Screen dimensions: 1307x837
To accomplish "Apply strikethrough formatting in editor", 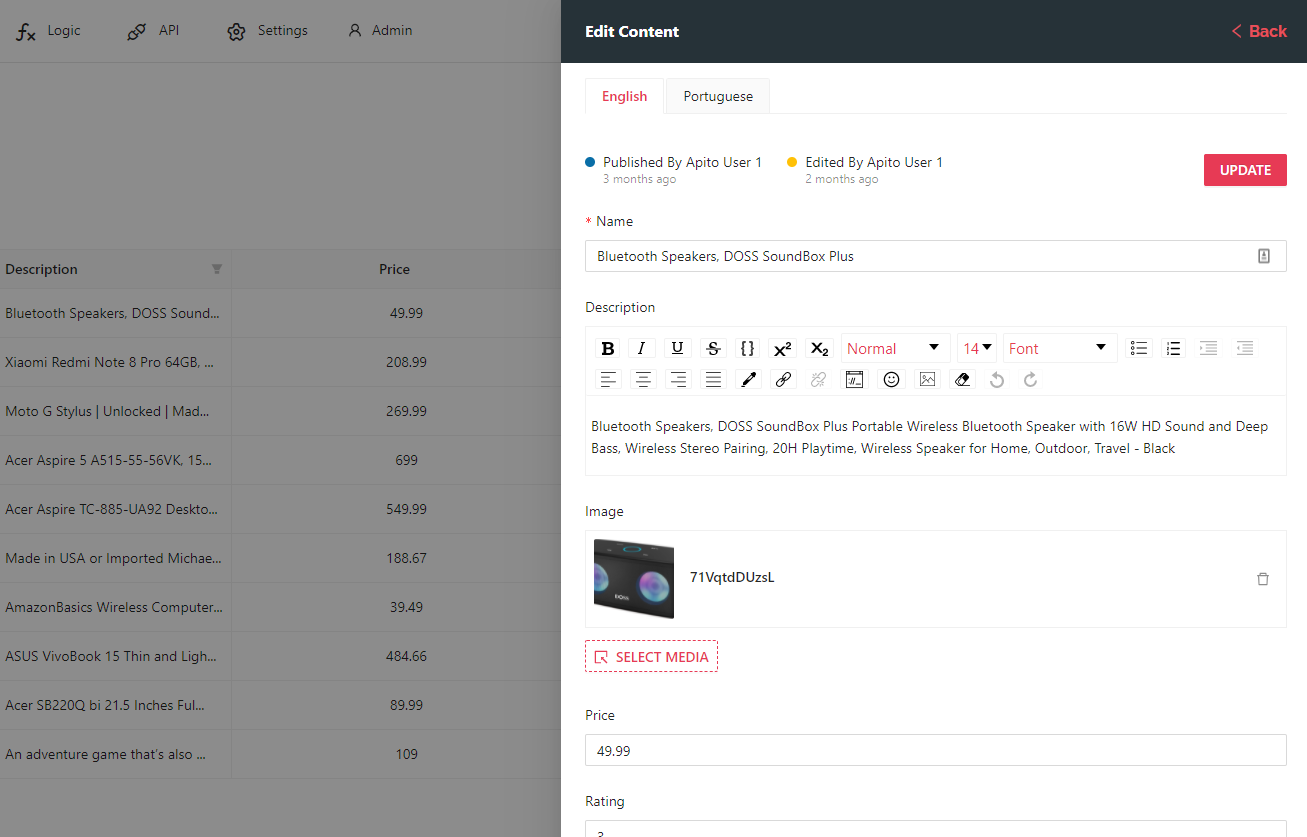I will 713,348.
